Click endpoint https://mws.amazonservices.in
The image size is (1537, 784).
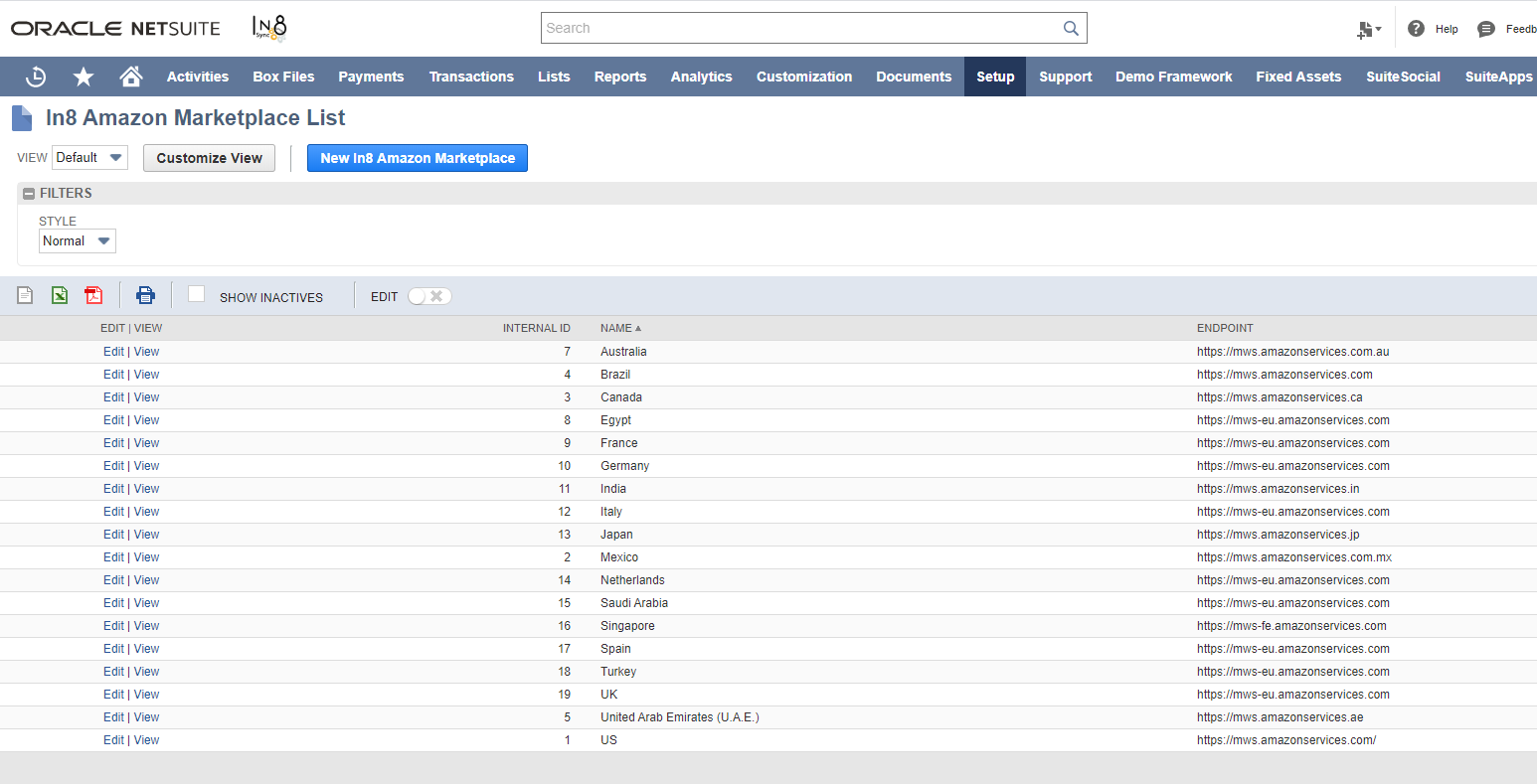click(1278, 489)
